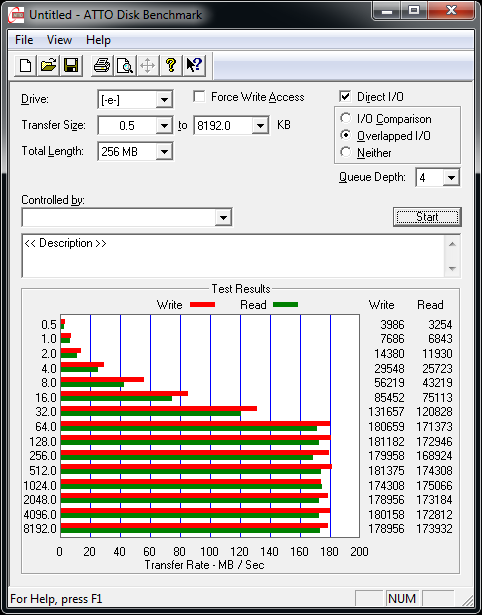The height and width of the screenshot is (615, 482).
Task: Click the yellow question mark About icon
Action: point(171,65)
